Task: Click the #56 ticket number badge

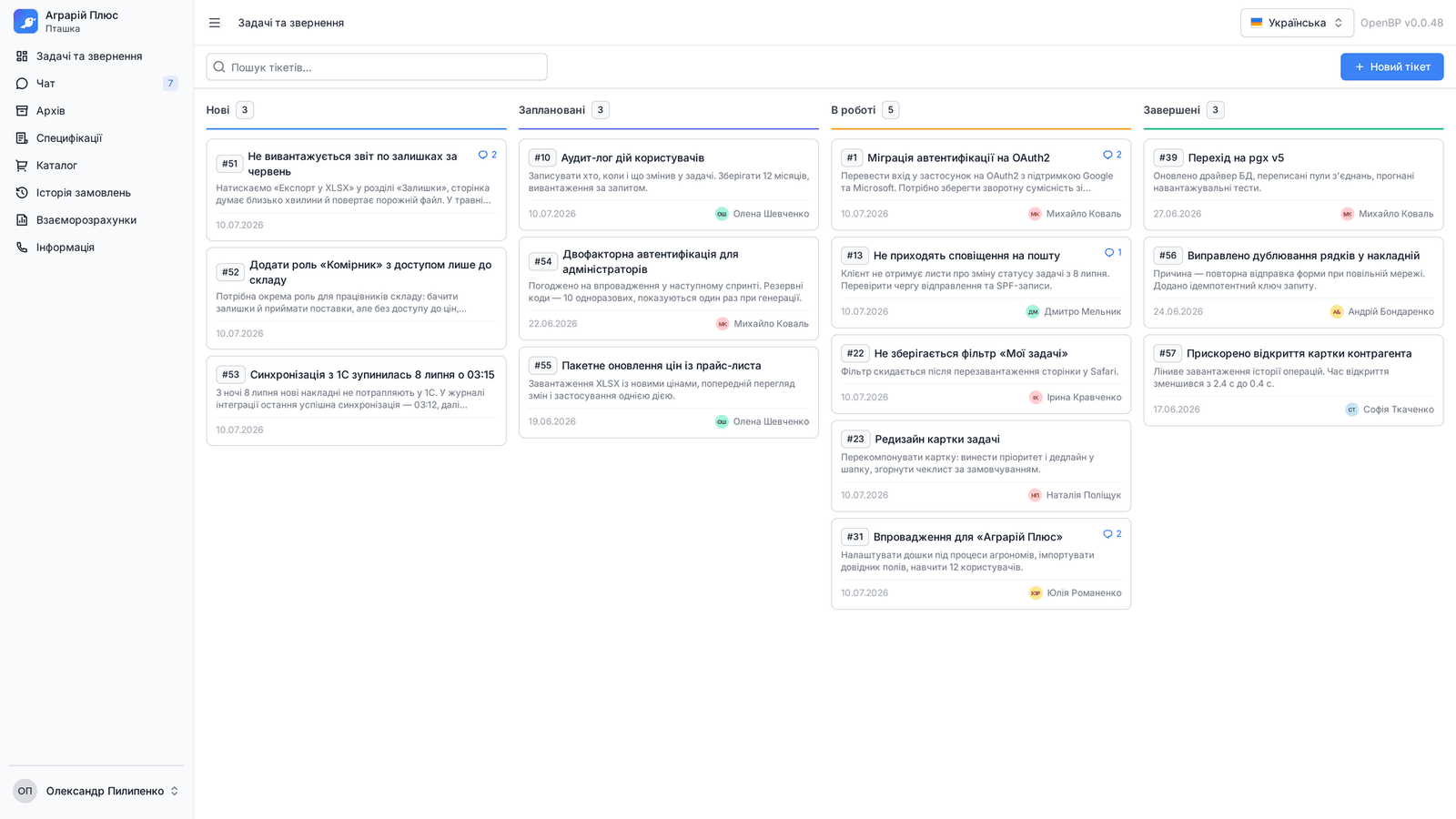Action: coord(1168,256)
